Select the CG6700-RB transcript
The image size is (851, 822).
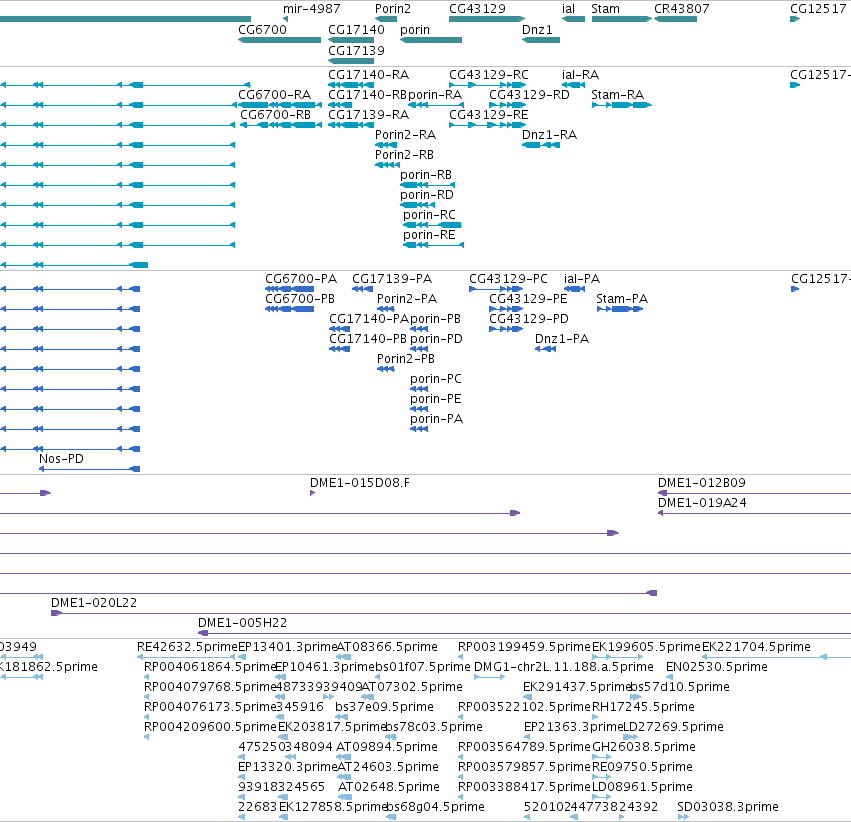281,125
